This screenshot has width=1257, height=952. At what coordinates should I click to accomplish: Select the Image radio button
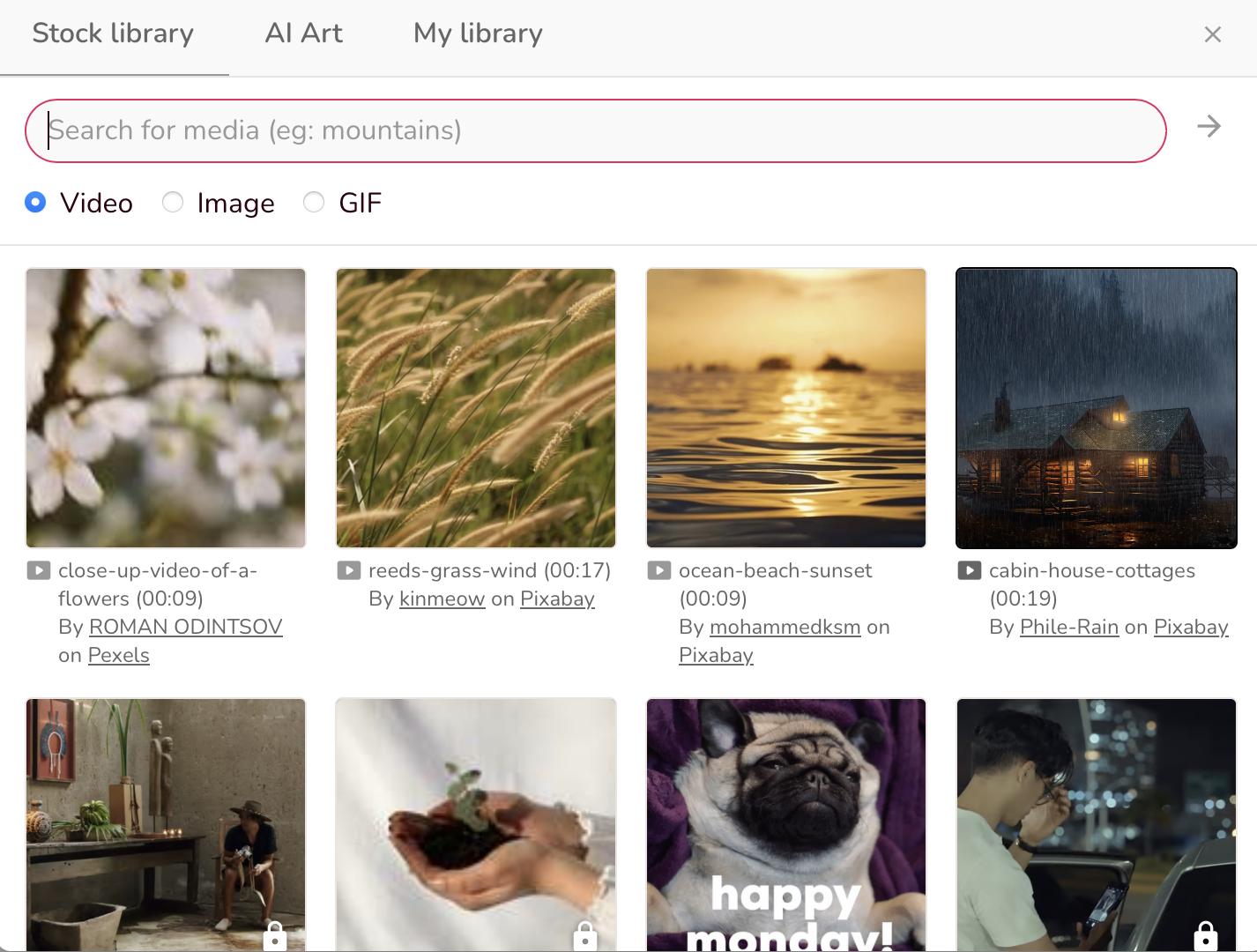point(173,203)
